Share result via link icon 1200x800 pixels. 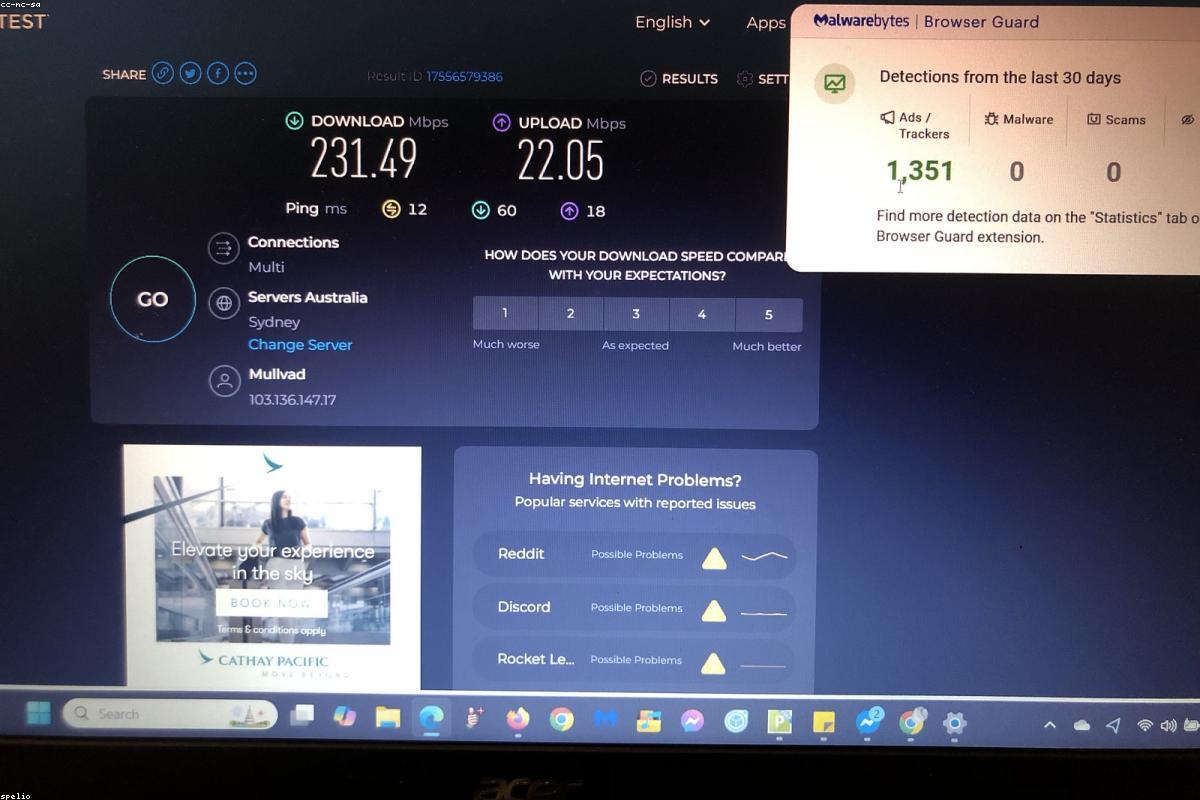click(x=162, y=73)
